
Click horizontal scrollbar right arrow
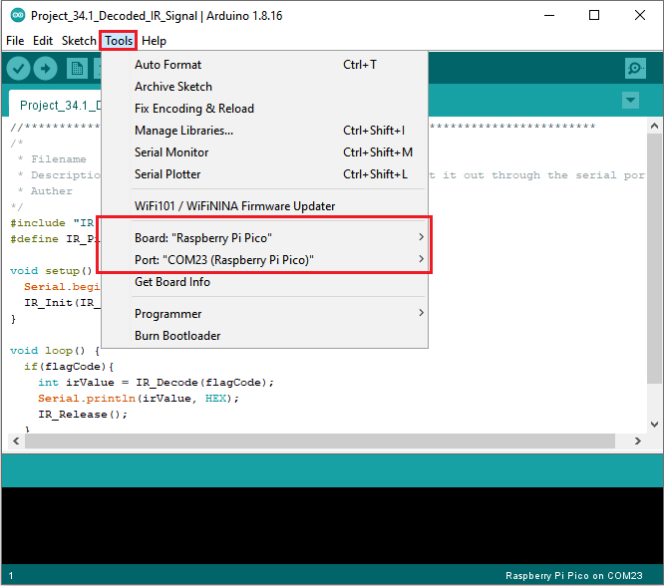[638, 441]
